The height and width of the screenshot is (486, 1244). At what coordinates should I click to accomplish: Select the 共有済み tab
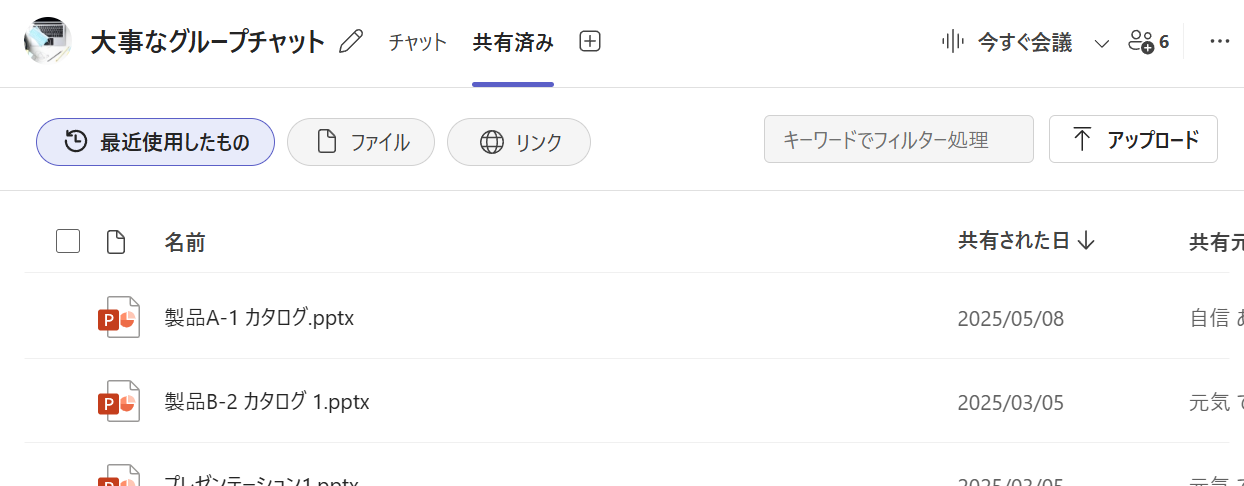pyautogui.click(x=513, y=42)
